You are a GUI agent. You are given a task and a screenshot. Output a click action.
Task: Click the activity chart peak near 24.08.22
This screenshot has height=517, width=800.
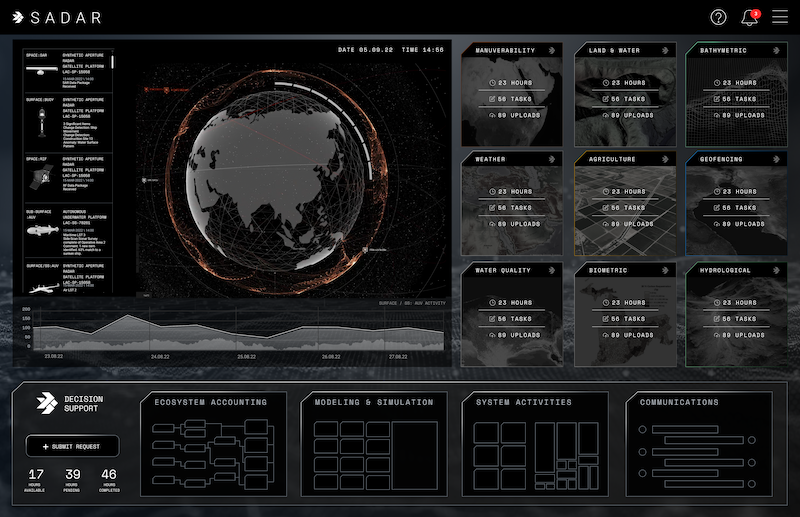coord(128,316)
